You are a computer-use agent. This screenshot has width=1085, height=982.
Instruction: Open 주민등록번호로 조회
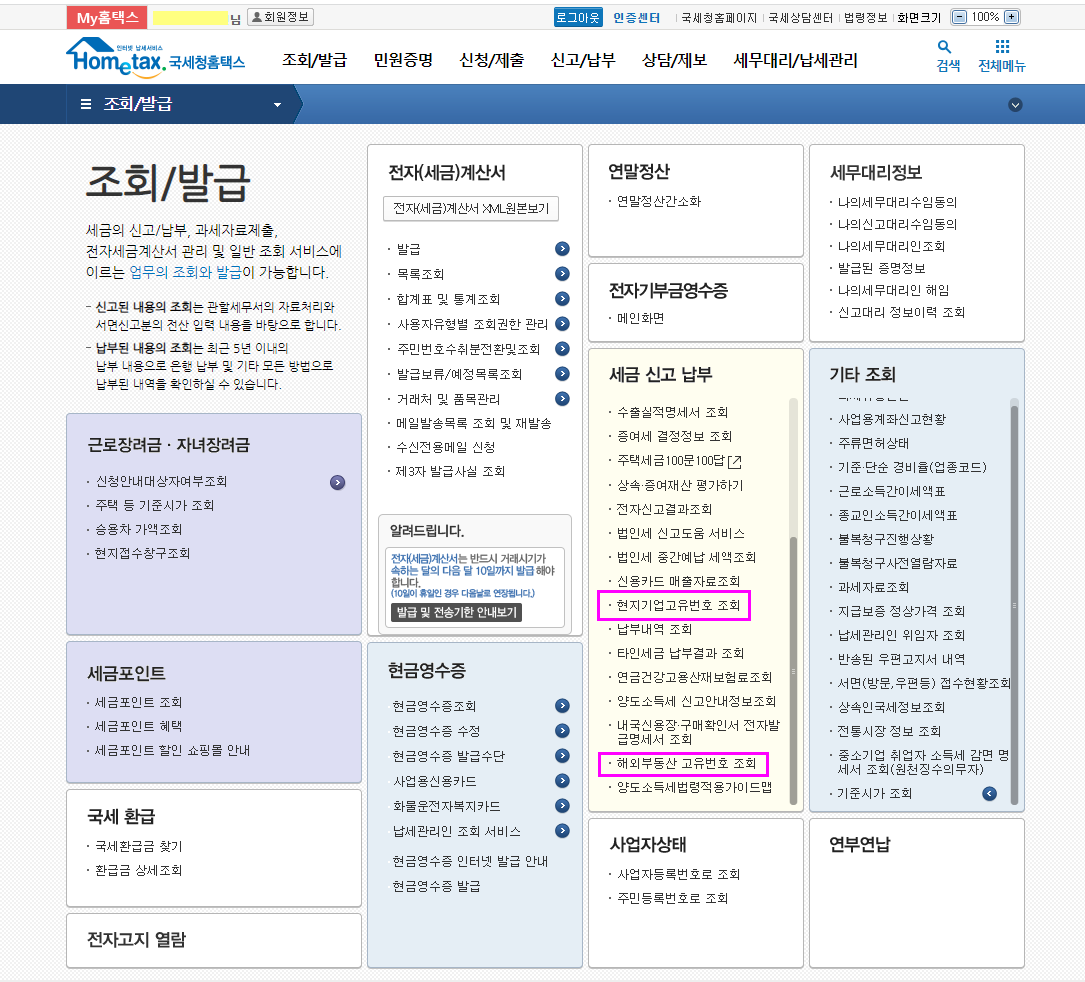672,898
